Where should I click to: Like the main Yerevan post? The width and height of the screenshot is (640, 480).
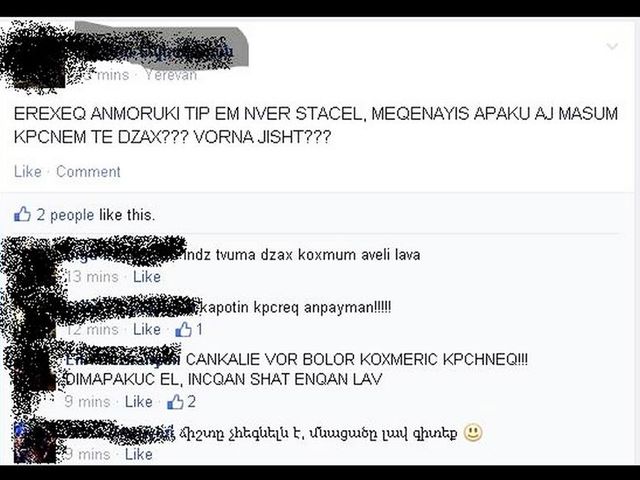[28, 171]
